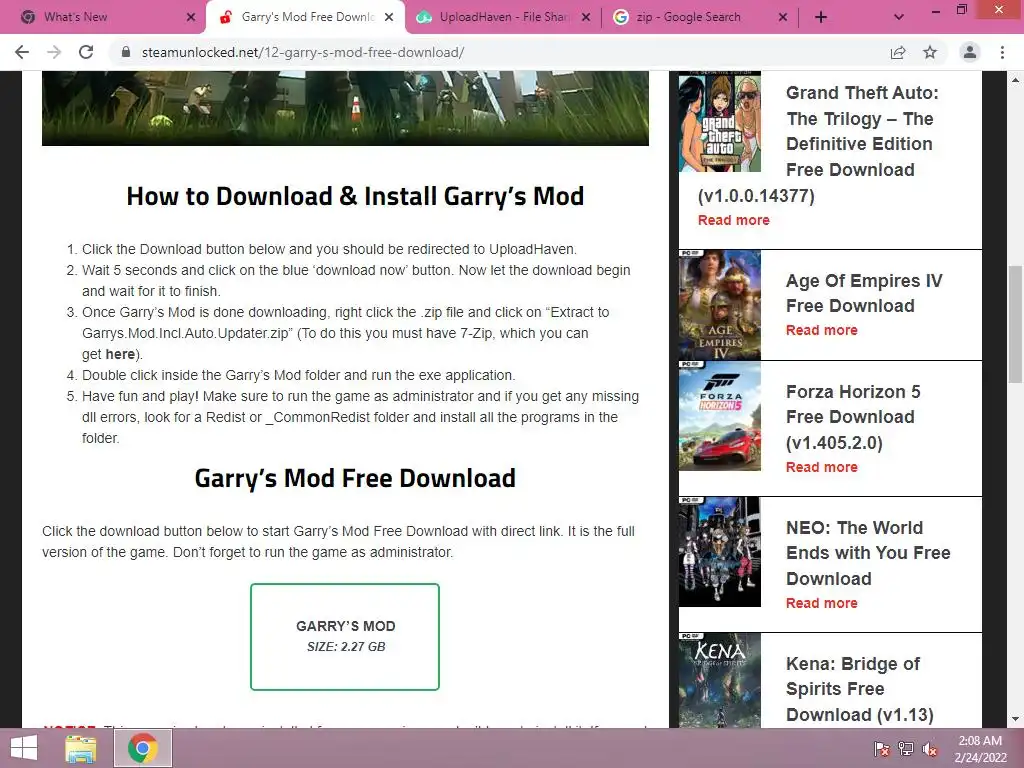Click scrollbar down arrow
The image size is (1024, 768).
click(1015, 720)
